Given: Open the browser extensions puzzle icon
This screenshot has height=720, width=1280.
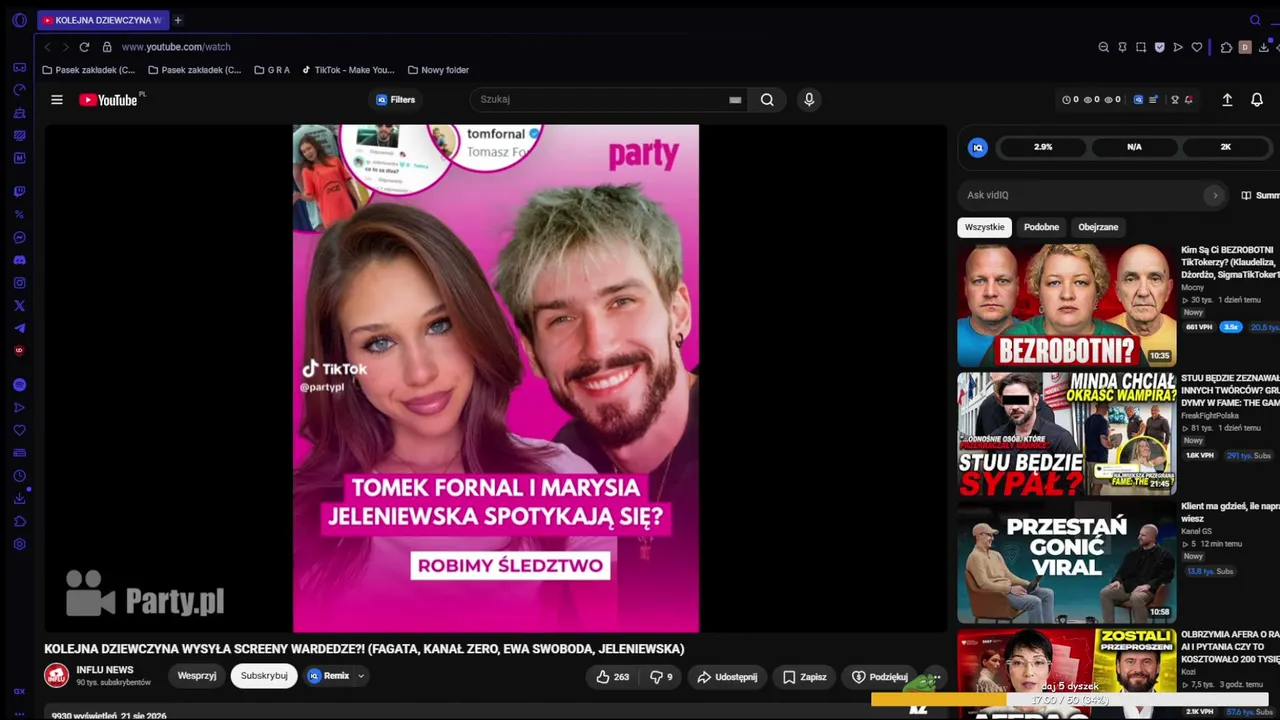Looking at the screenshot, I should [1227, 47].
